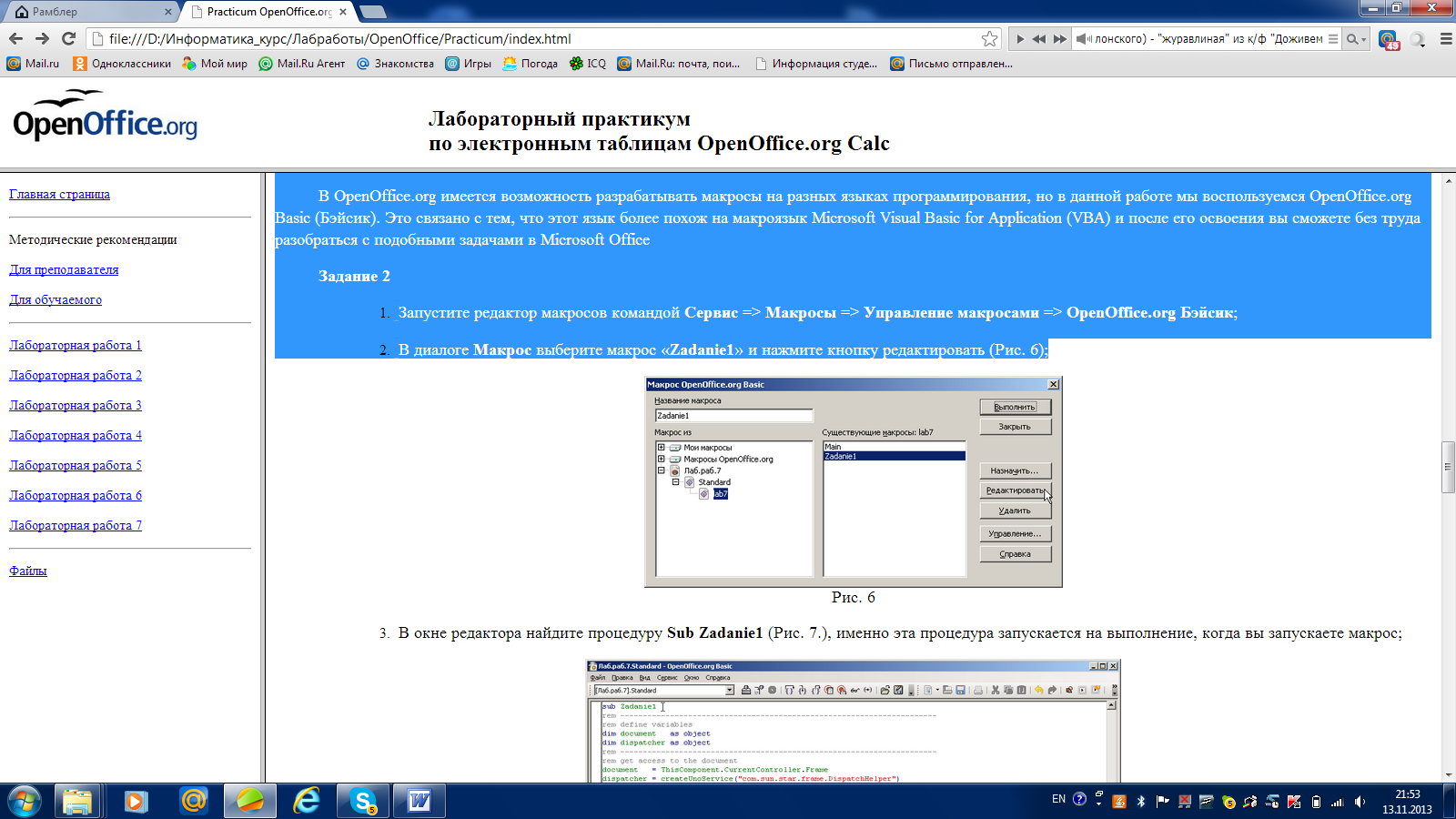The height and width of the screenshot is (819, 1456).
Task: Open Для обучаемого link
Action: click(56, 299)
